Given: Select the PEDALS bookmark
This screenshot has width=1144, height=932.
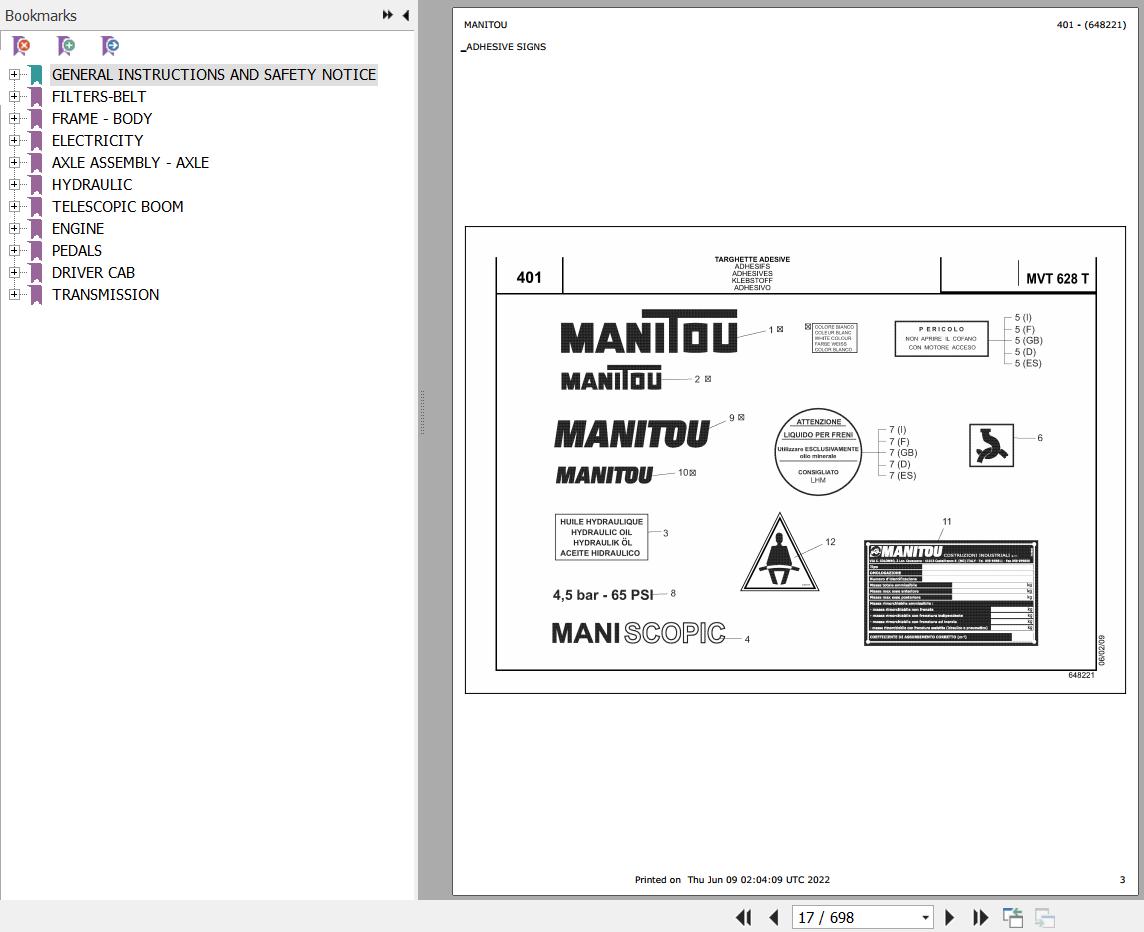Looking at the screenshot, I should (77, 250).
